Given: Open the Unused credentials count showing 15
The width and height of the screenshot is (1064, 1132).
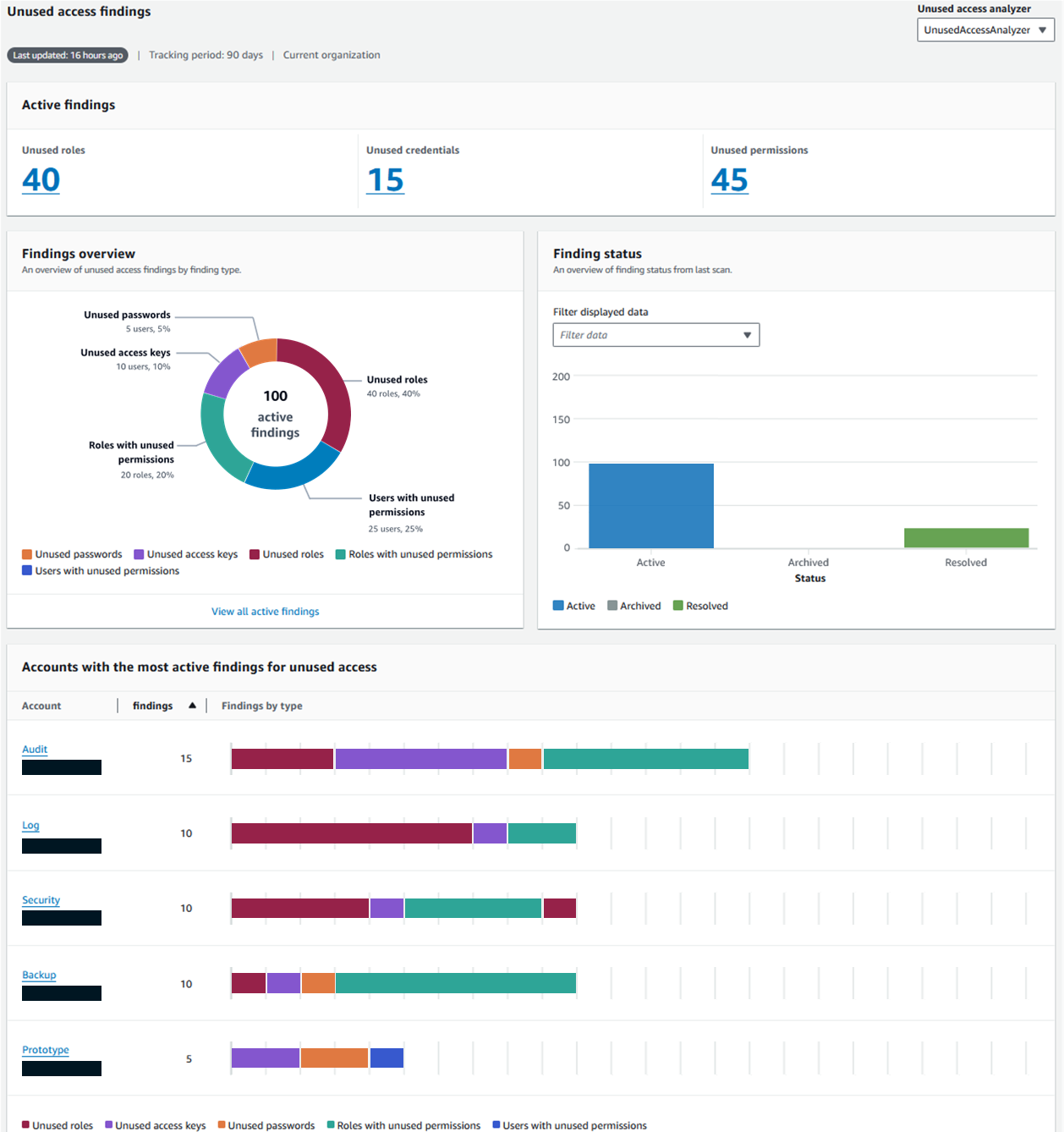Looking at the screenshot, I should click(385, 179).
